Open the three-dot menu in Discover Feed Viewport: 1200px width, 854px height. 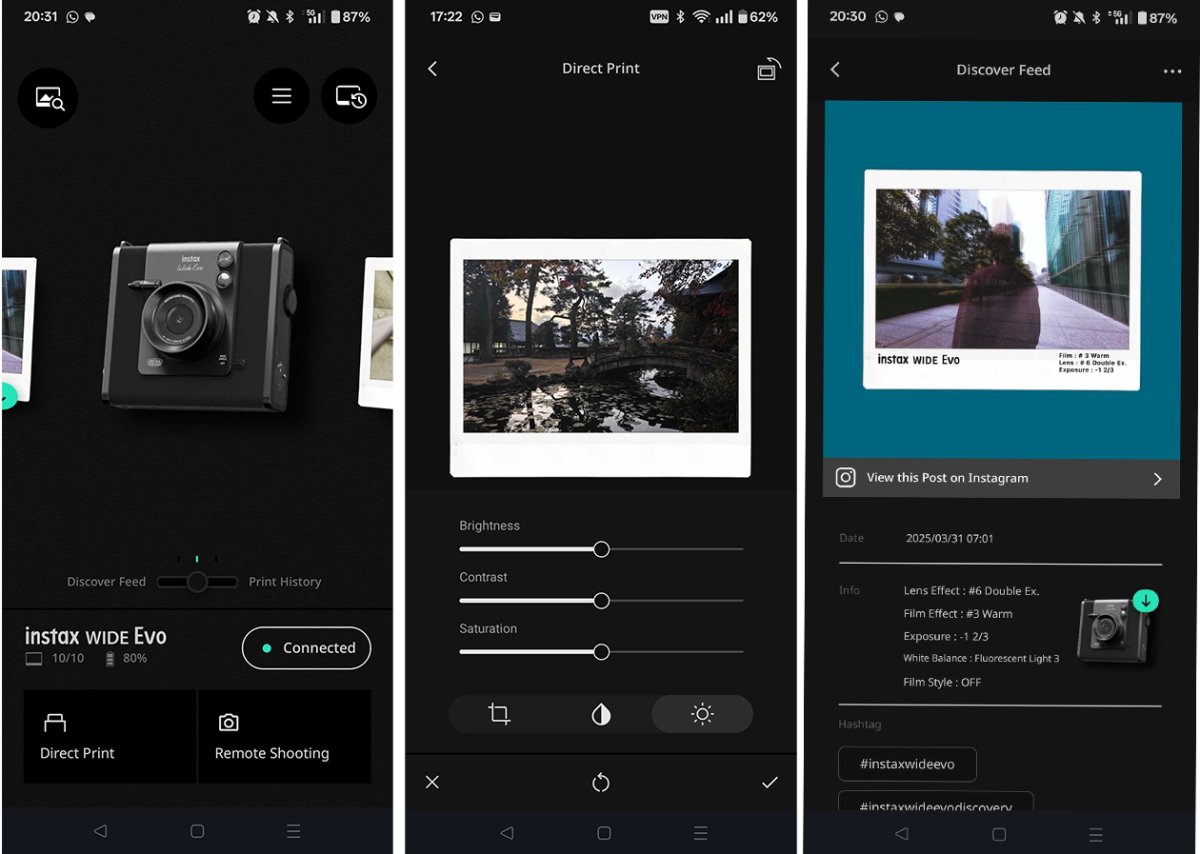point(1172,71)
